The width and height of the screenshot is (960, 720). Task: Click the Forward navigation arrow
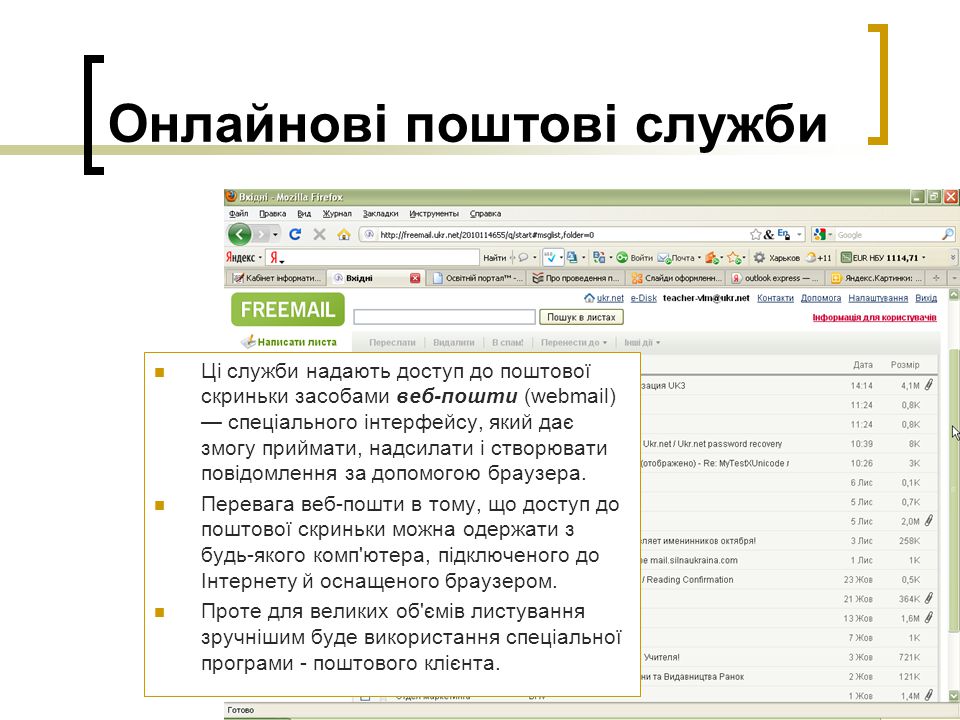coord(261,234)
